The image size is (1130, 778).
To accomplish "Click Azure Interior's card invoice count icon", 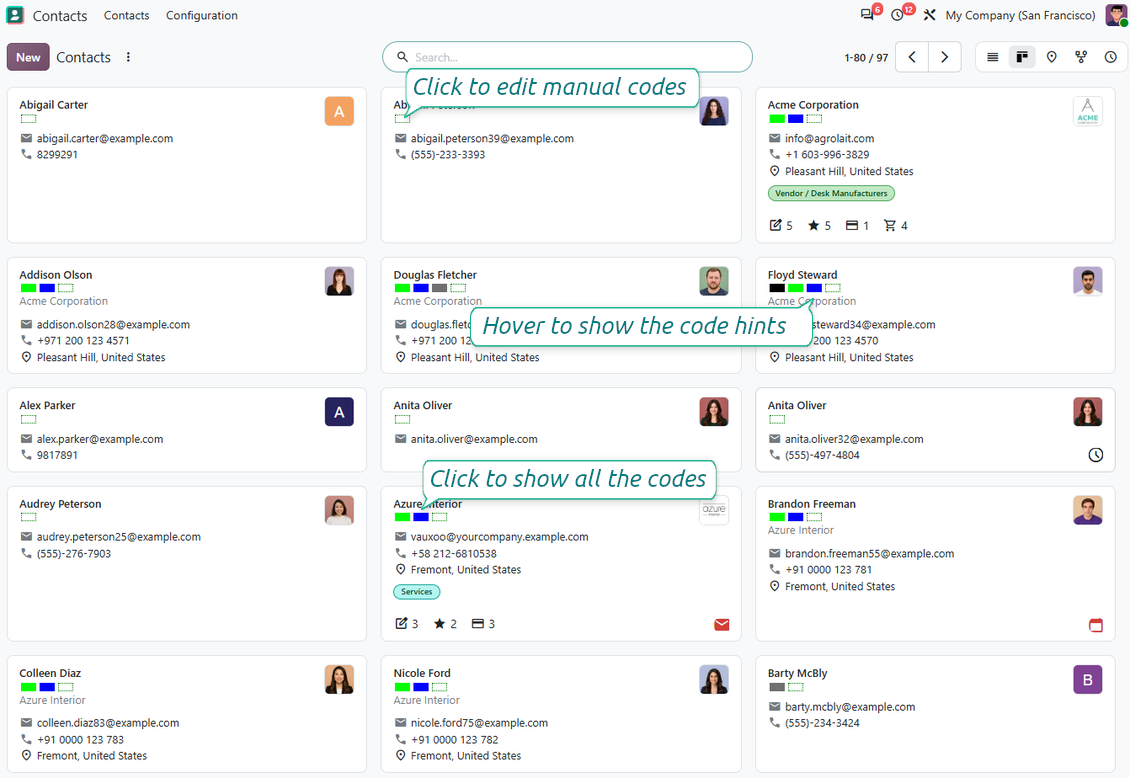I will click(478, 624).
